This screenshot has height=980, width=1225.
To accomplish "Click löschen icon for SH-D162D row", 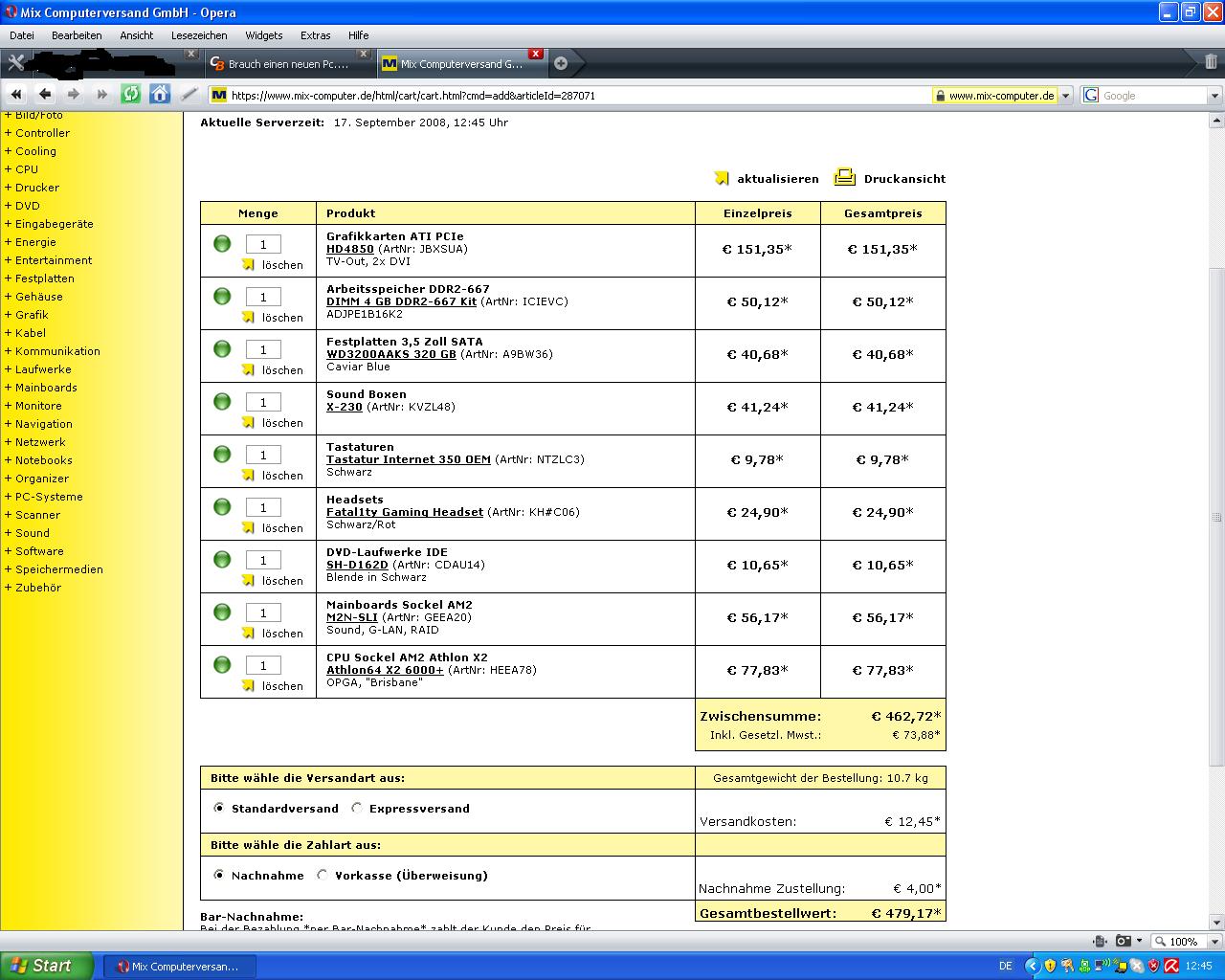I will point(248,580).
